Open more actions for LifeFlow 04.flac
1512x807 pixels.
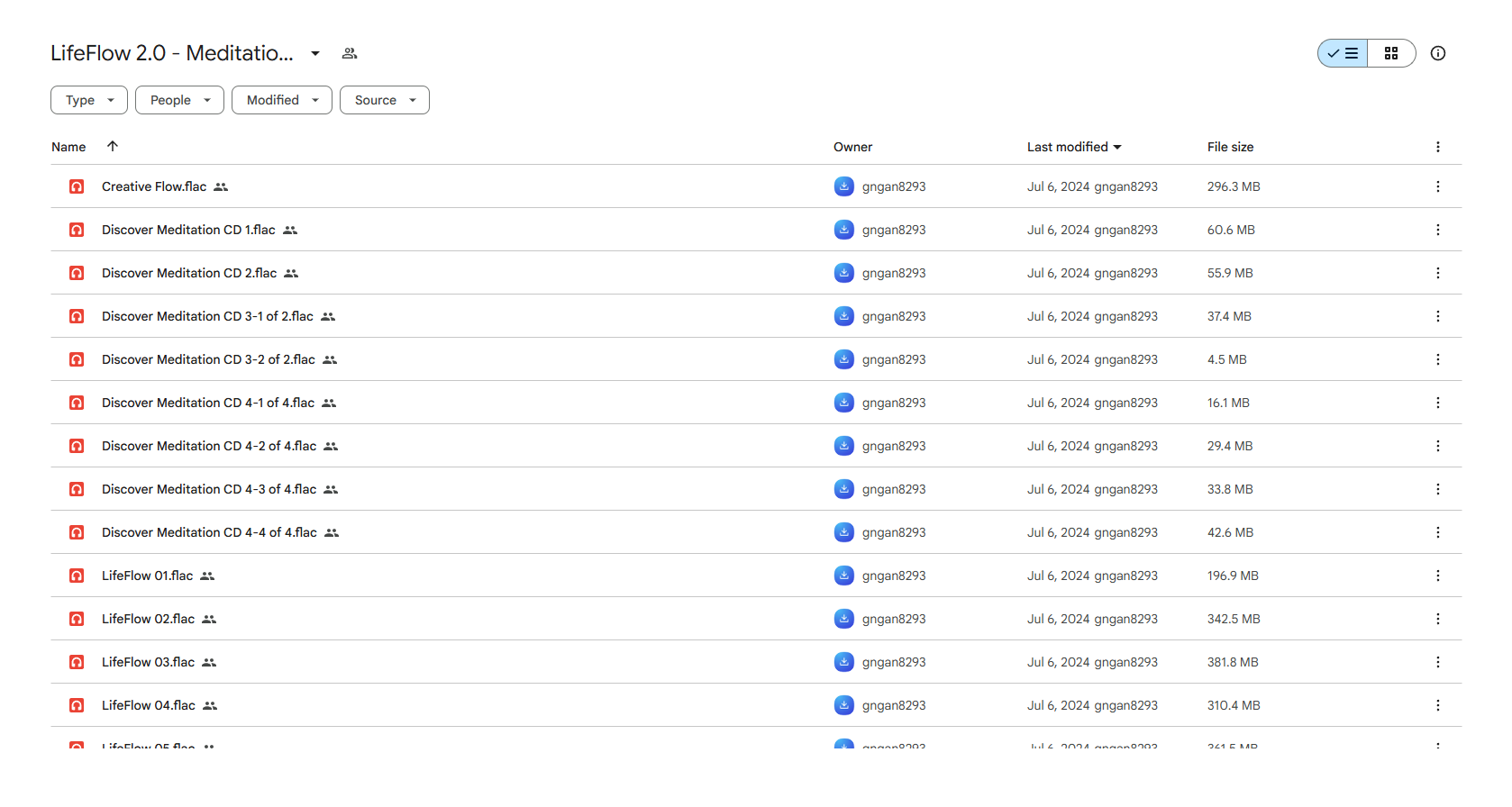coord(1438,705)
